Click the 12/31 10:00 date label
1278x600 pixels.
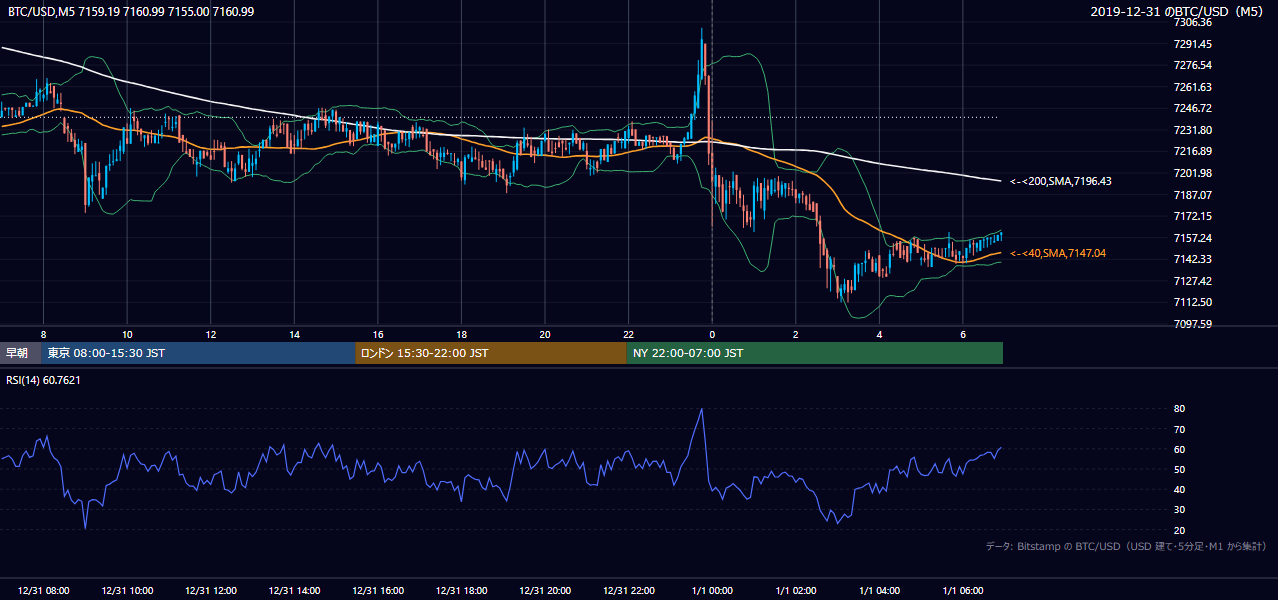[128, 591]
